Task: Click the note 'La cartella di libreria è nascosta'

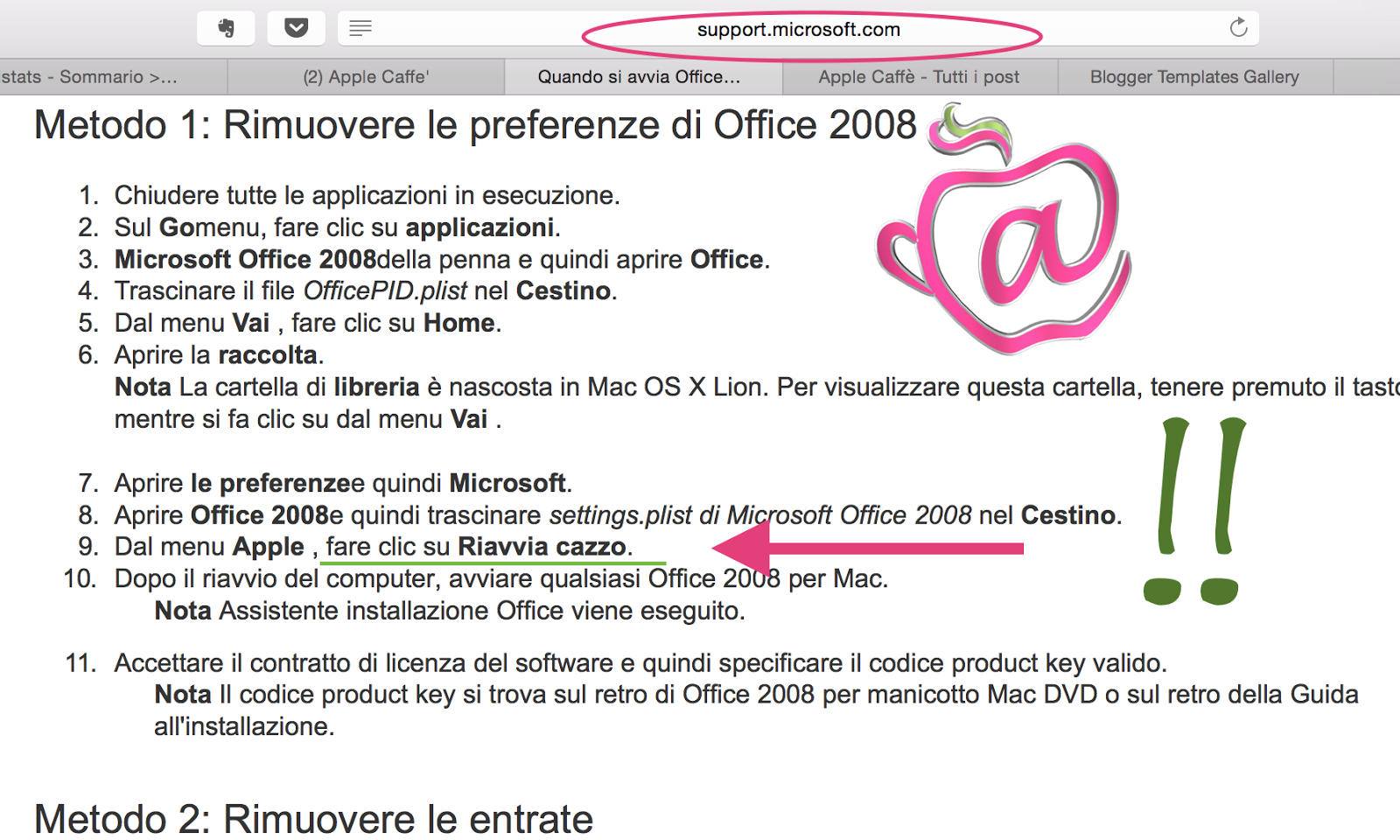Action: (x=757, y=388)
